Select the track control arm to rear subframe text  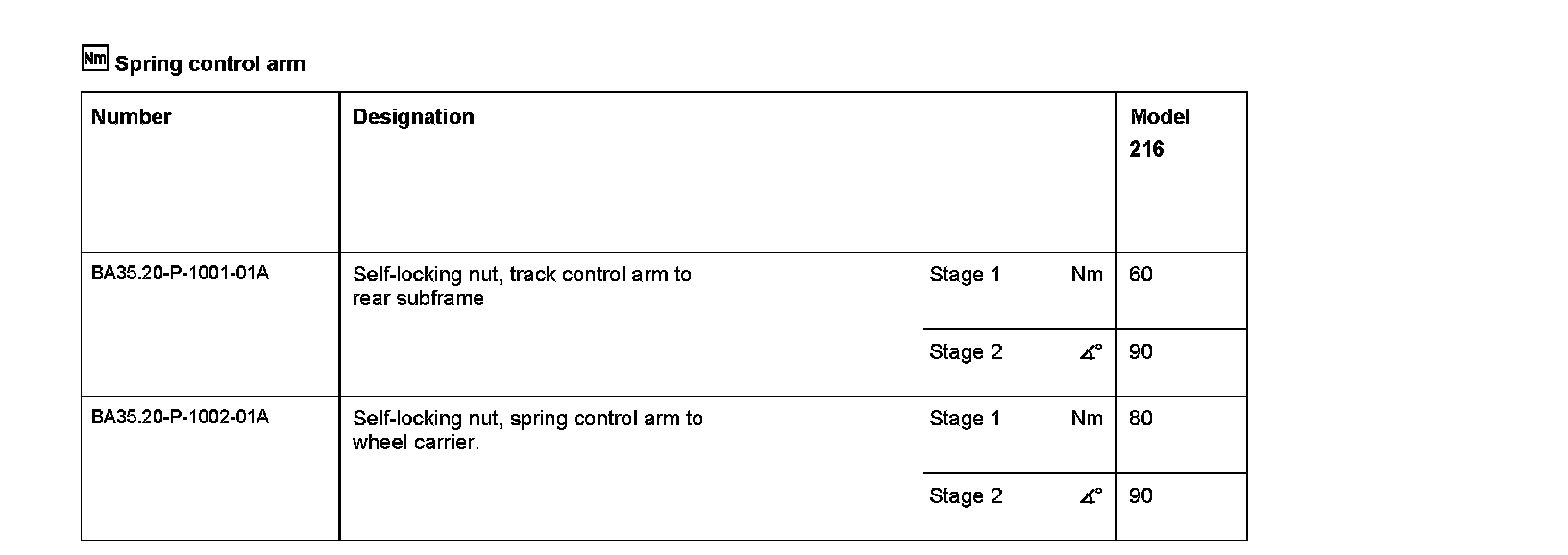(522, 286)
